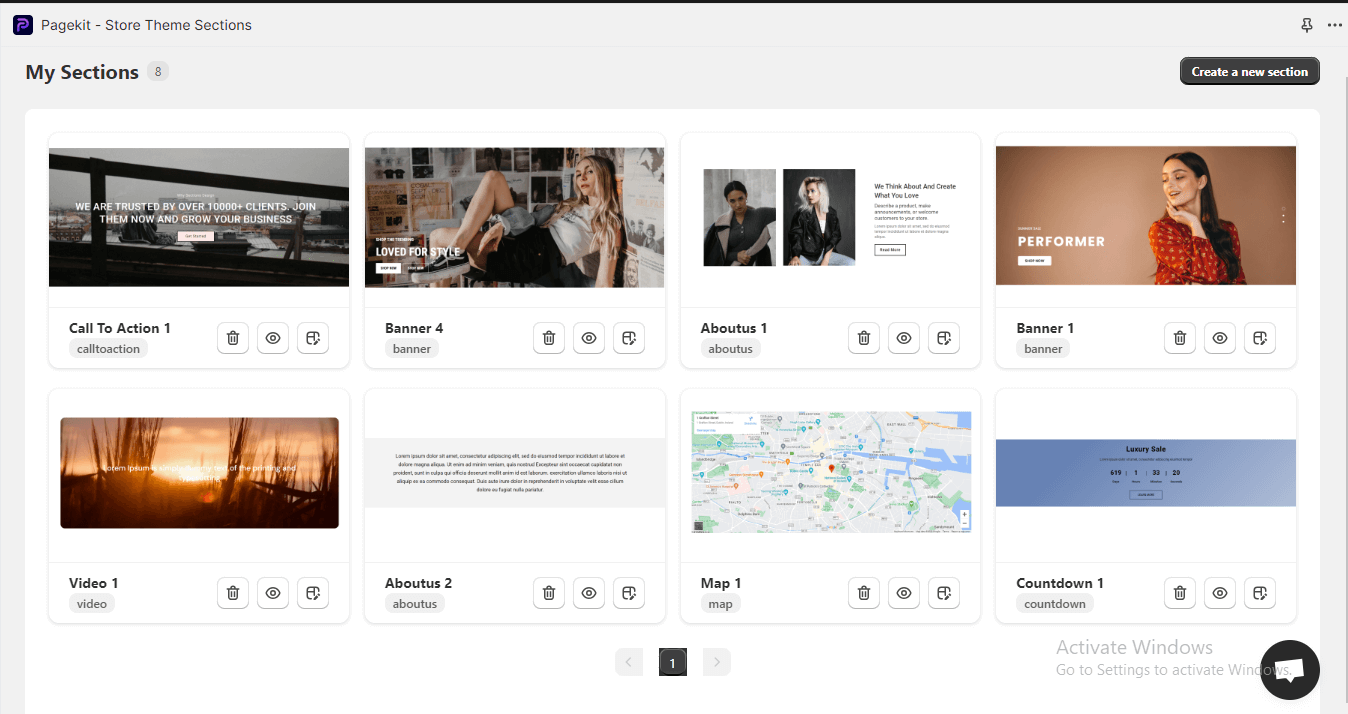Open the Banner 1 Performer thumbnail
Viewport: 1348px width, 714px height.
(x=1145, y=215)
